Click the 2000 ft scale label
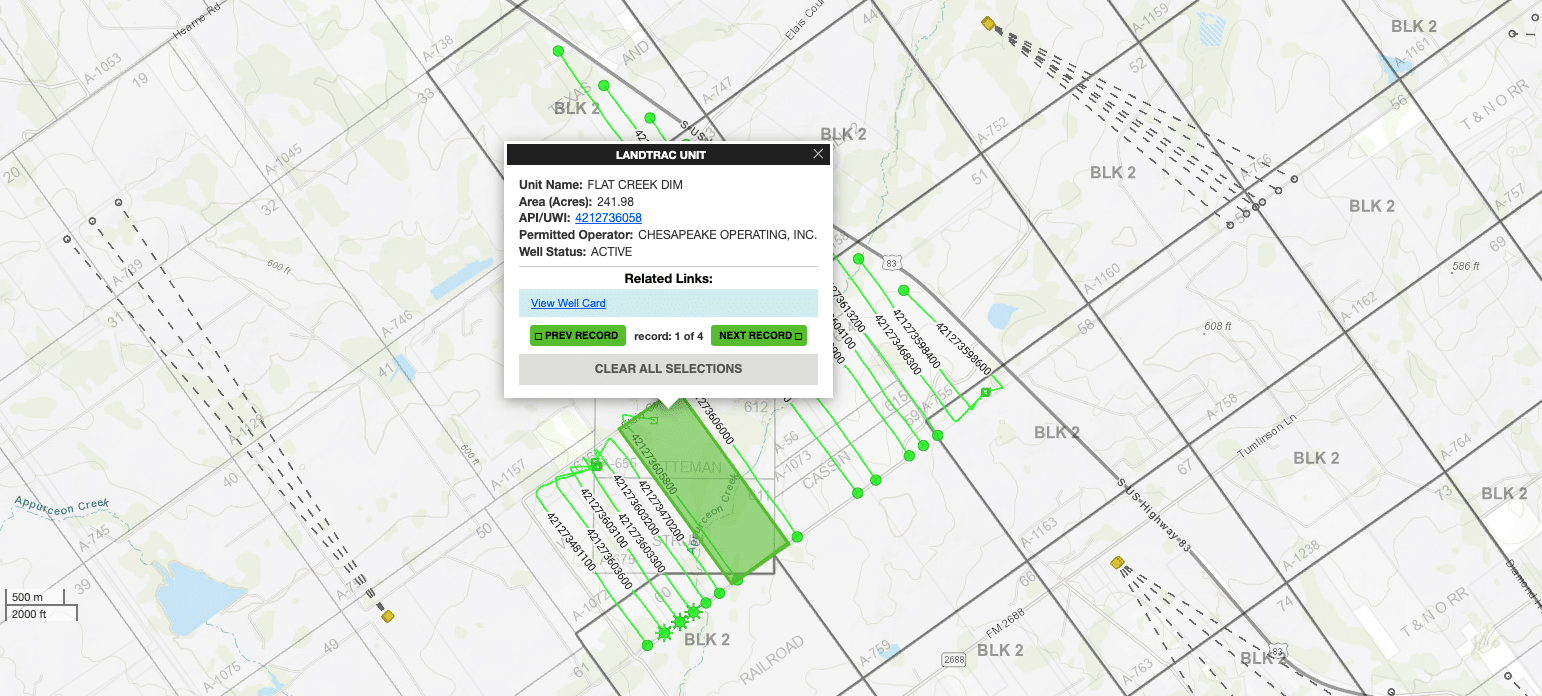The image size is (1542, 696). (x=30, y=614)
